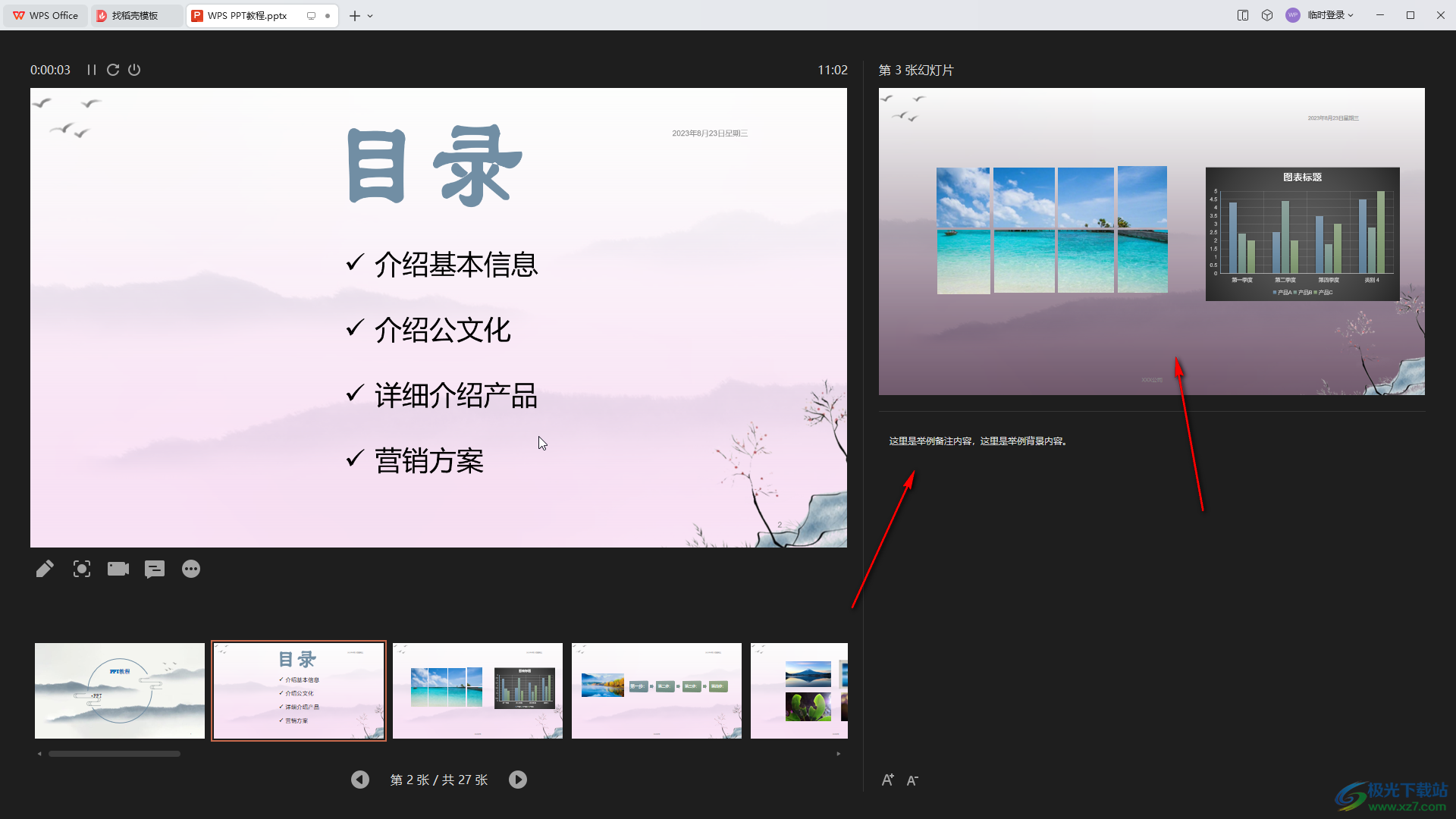This screenshot has height=819, width=1456.
Task: End slideshow with the power icon
Action: [134, 70]
